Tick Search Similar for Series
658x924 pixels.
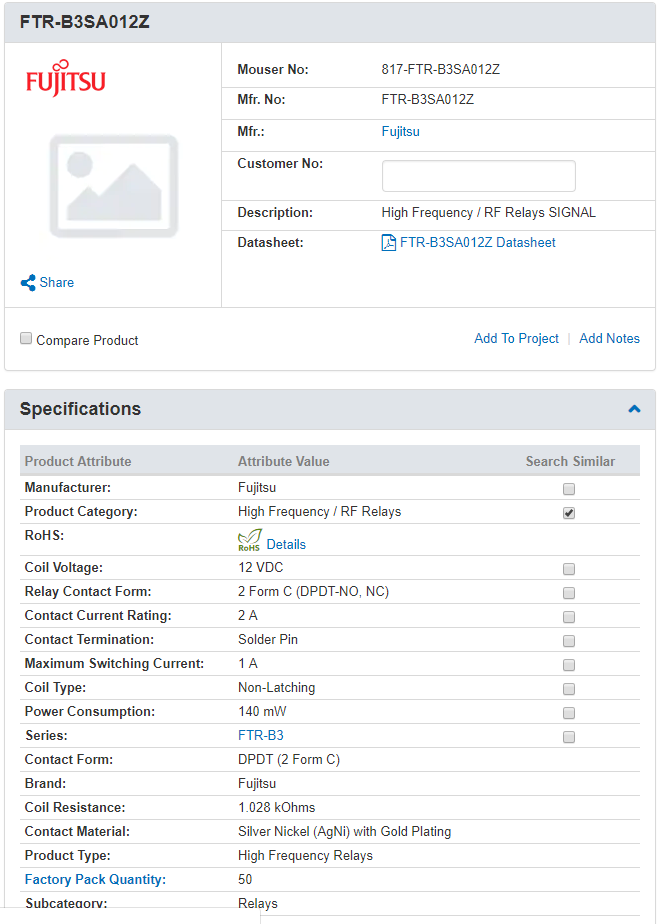[x=568, y=737]
